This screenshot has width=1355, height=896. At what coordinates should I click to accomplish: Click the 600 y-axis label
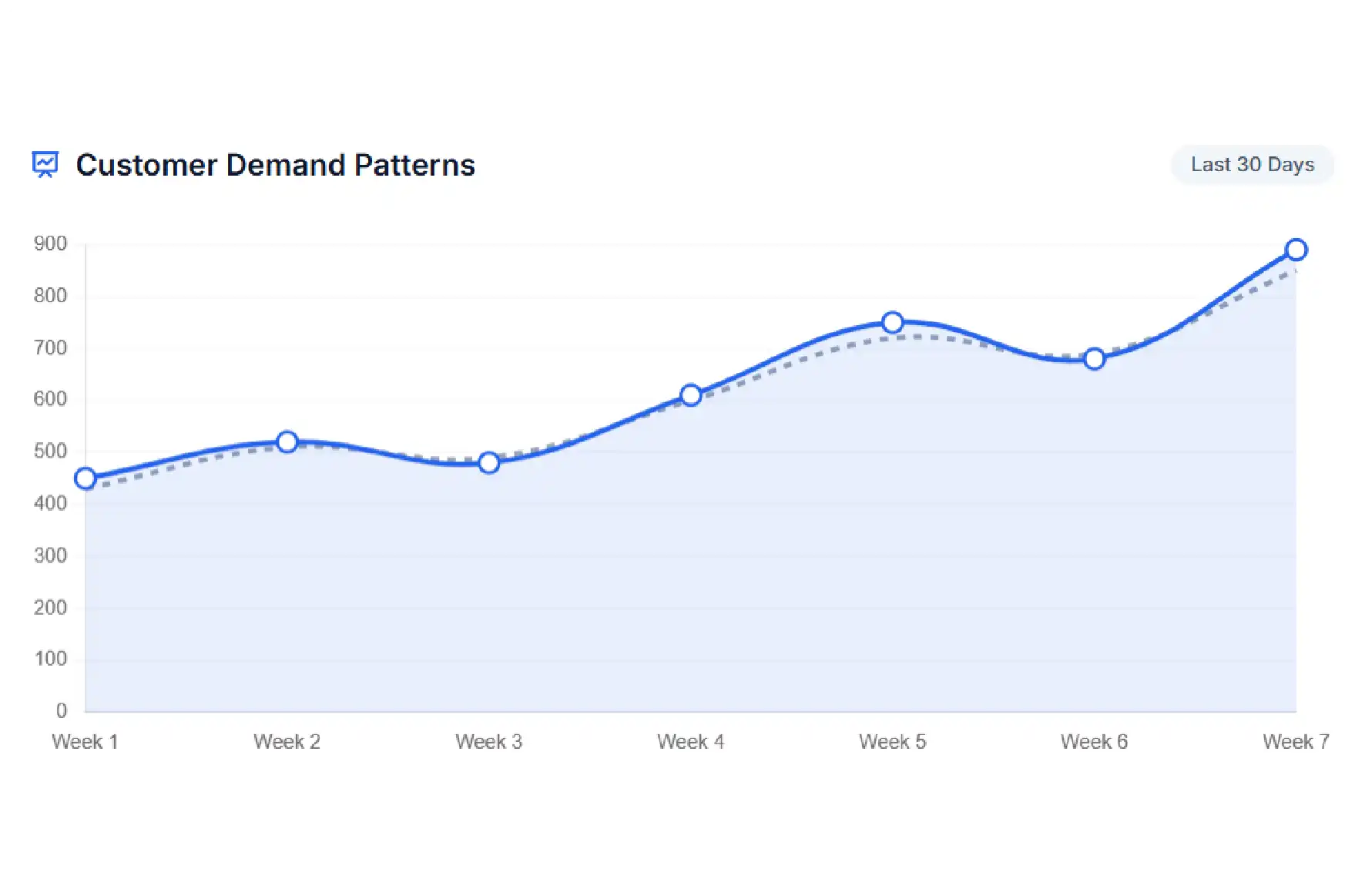[x=50, y=399]
